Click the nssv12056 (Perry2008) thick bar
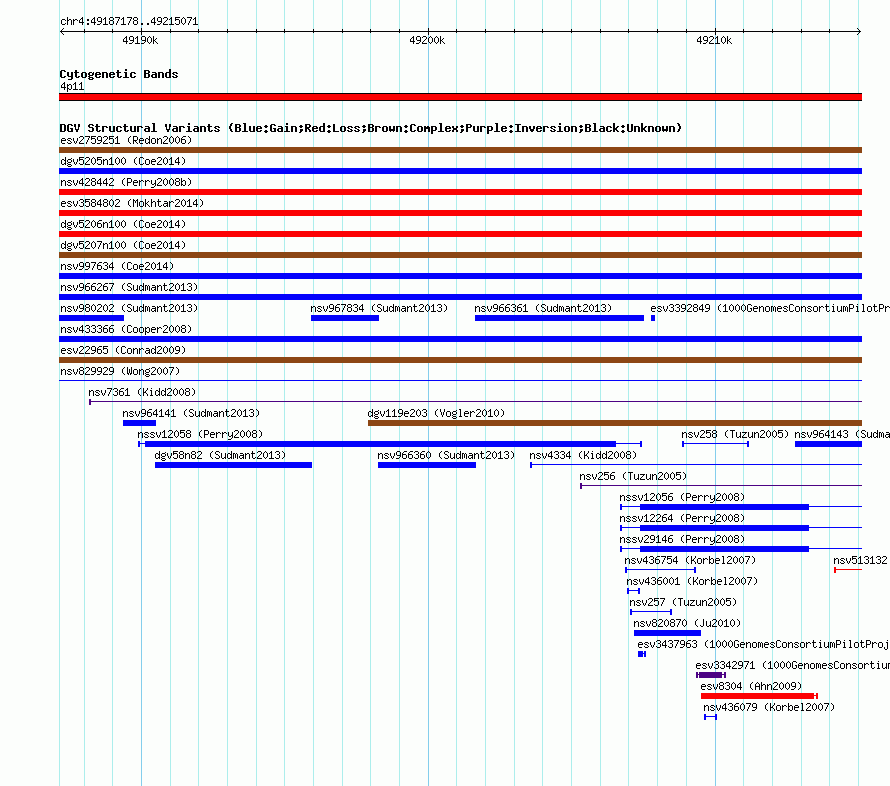Image resolution: width=890 pixels, height=786 pixels. click(x=724, y=507)
